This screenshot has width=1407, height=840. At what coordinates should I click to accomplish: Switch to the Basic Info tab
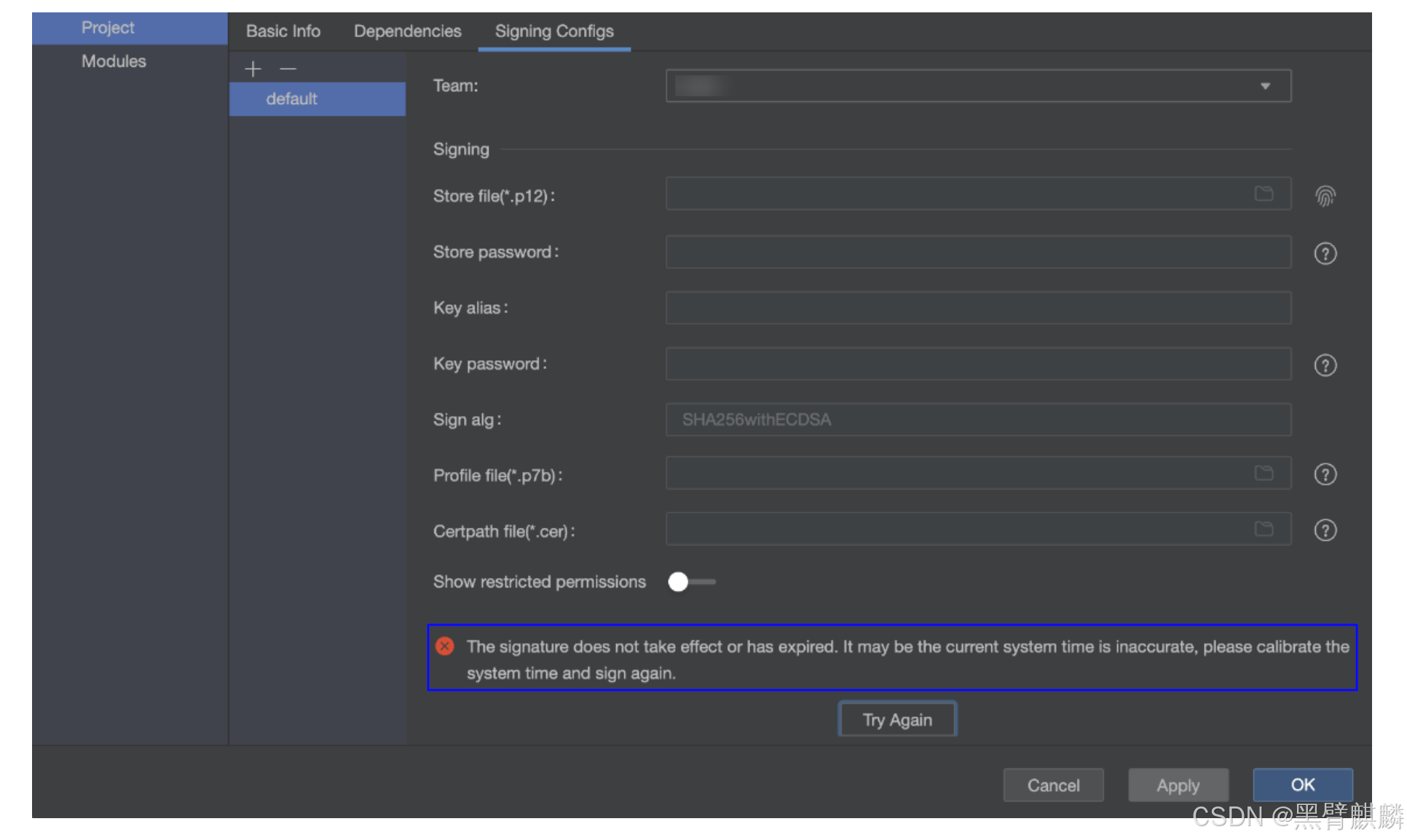(283, 31)
